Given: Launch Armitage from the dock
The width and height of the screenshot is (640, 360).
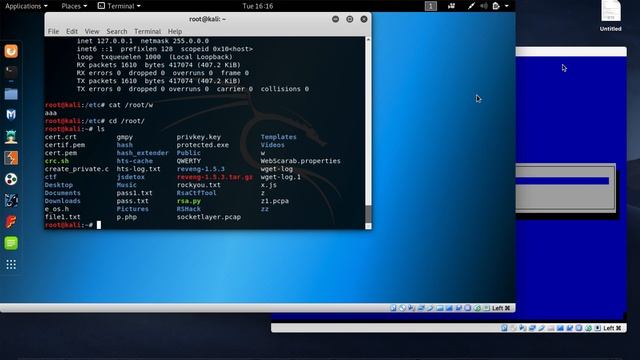Looking at the screenshot, I should (11, 137).
